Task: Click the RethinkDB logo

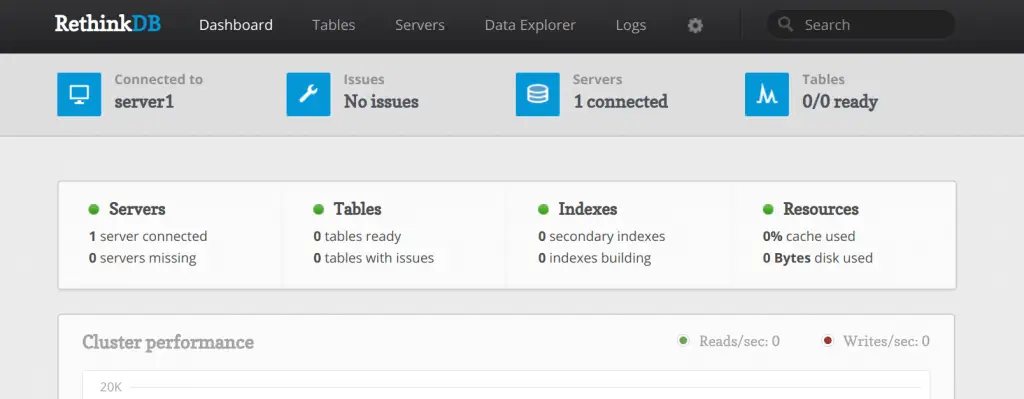Action: coord(108,24)
